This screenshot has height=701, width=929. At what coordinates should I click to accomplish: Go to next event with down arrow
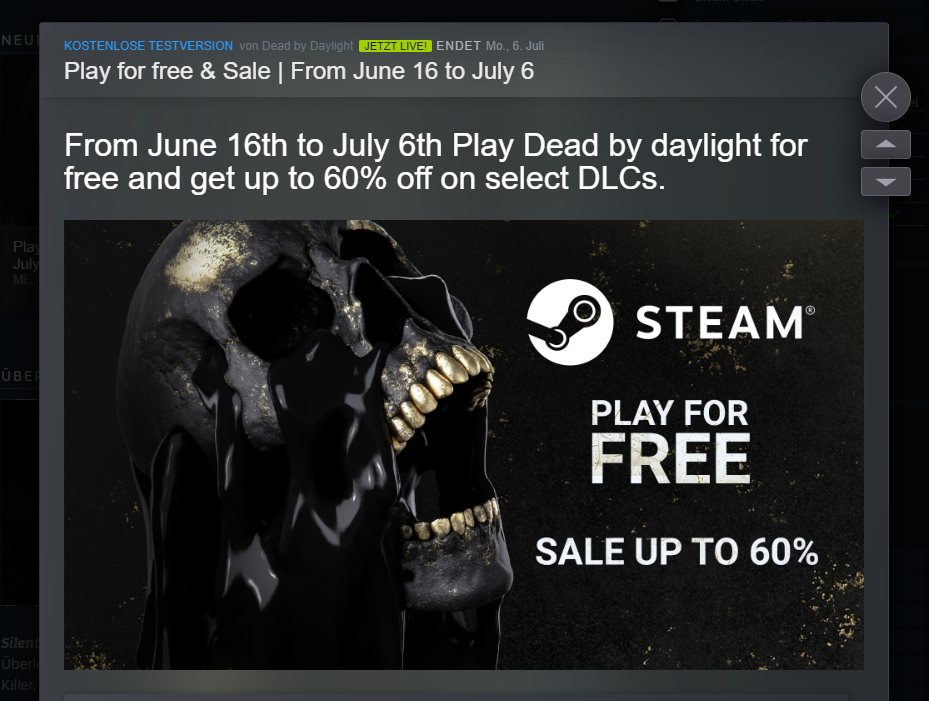click(x=885, y=181)
